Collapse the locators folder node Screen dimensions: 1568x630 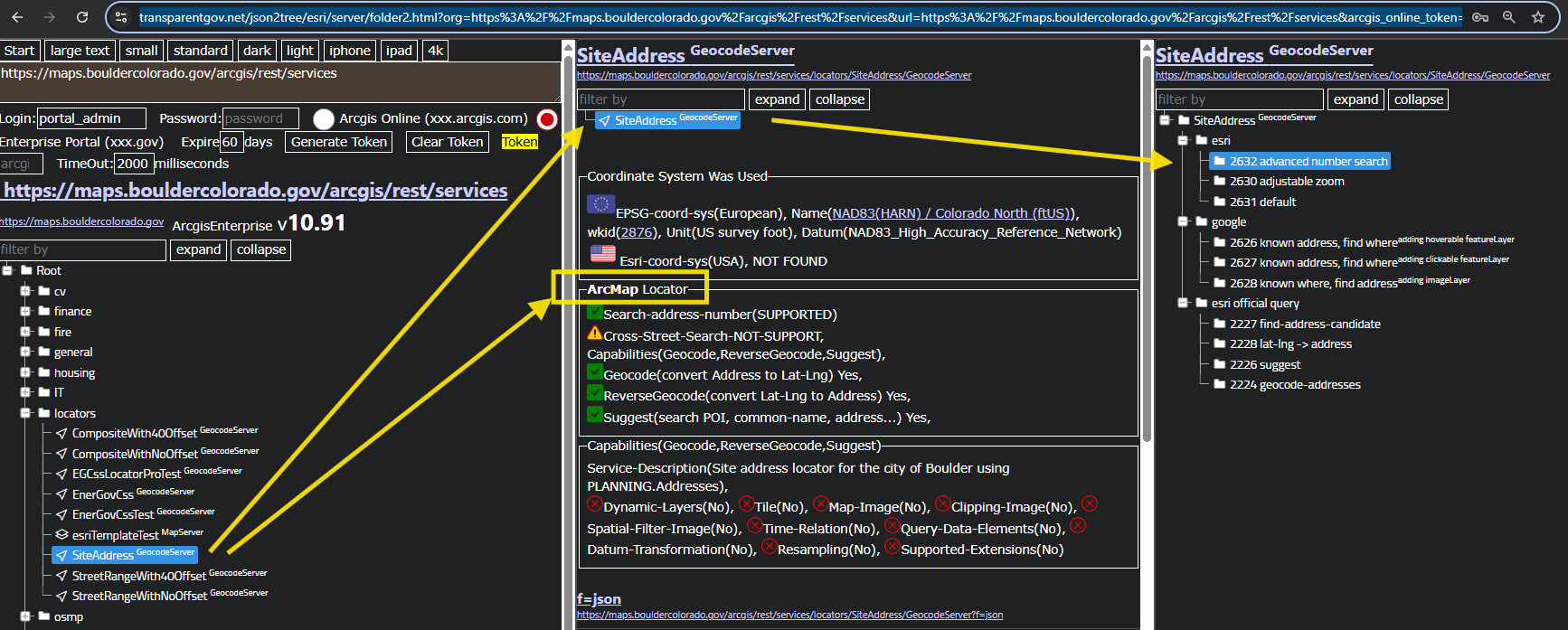click(x=25, y=413)
